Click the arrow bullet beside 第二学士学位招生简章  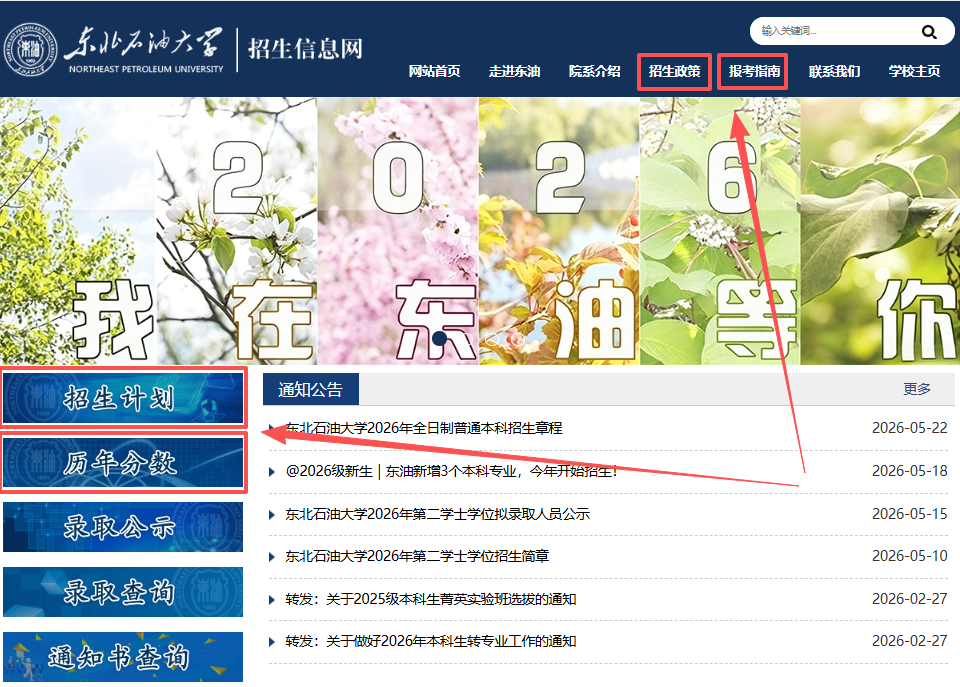(272, 557)
